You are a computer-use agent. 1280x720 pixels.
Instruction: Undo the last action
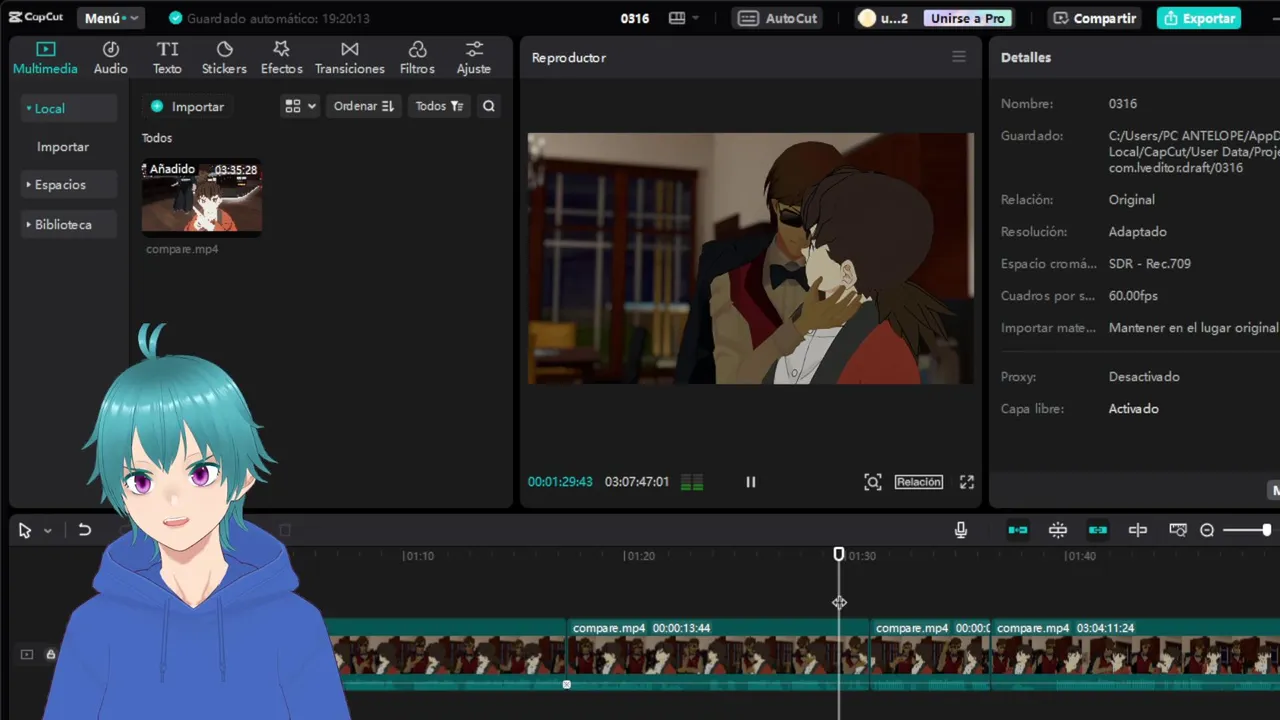(85, 530)
